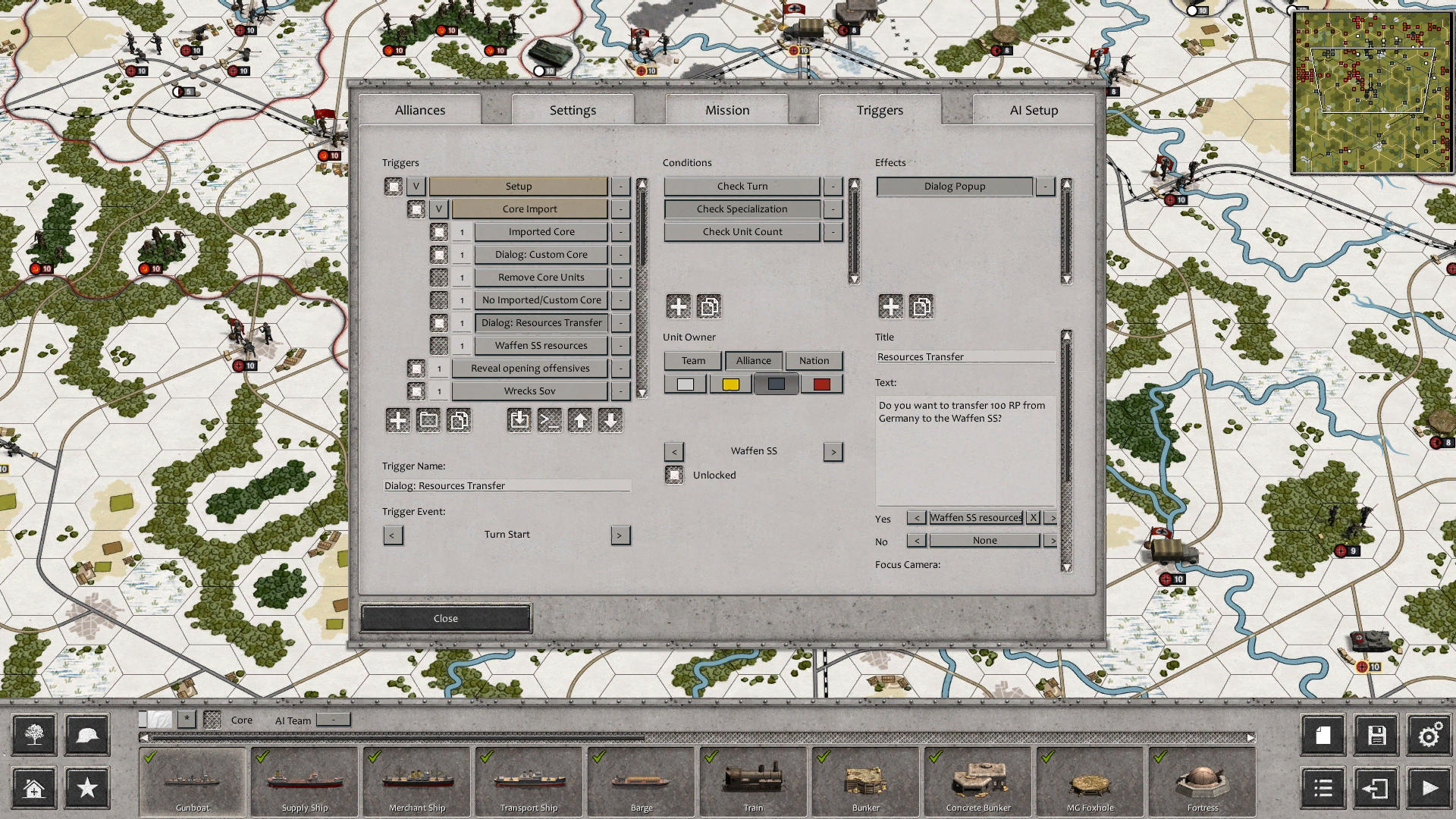Move selected trigger up with arrow icon
The width and height of the screenshot is (1456, 819).
(x=580, y=420)
